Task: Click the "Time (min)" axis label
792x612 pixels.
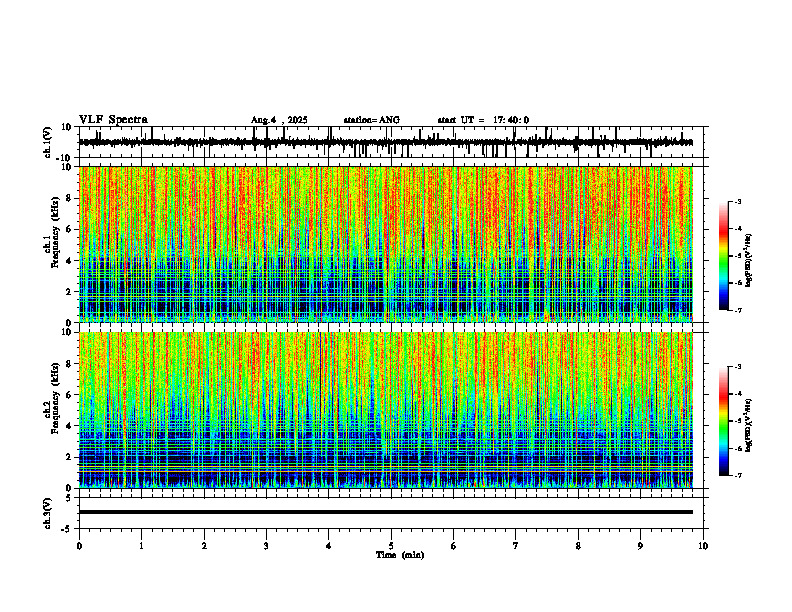Action: click(400, 555)
